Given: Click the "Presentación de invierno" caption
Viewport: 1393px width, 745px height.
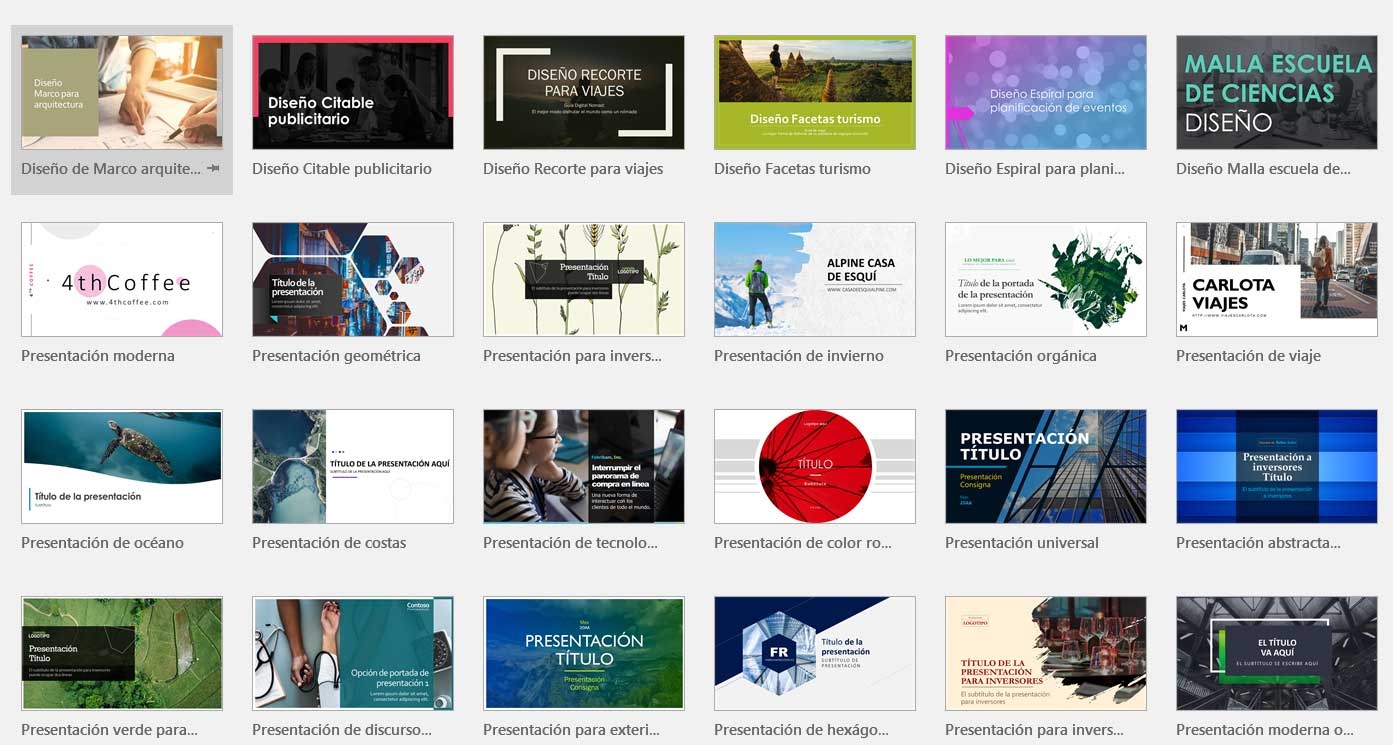Looking at the screenshot, I should tap(799, 356).
